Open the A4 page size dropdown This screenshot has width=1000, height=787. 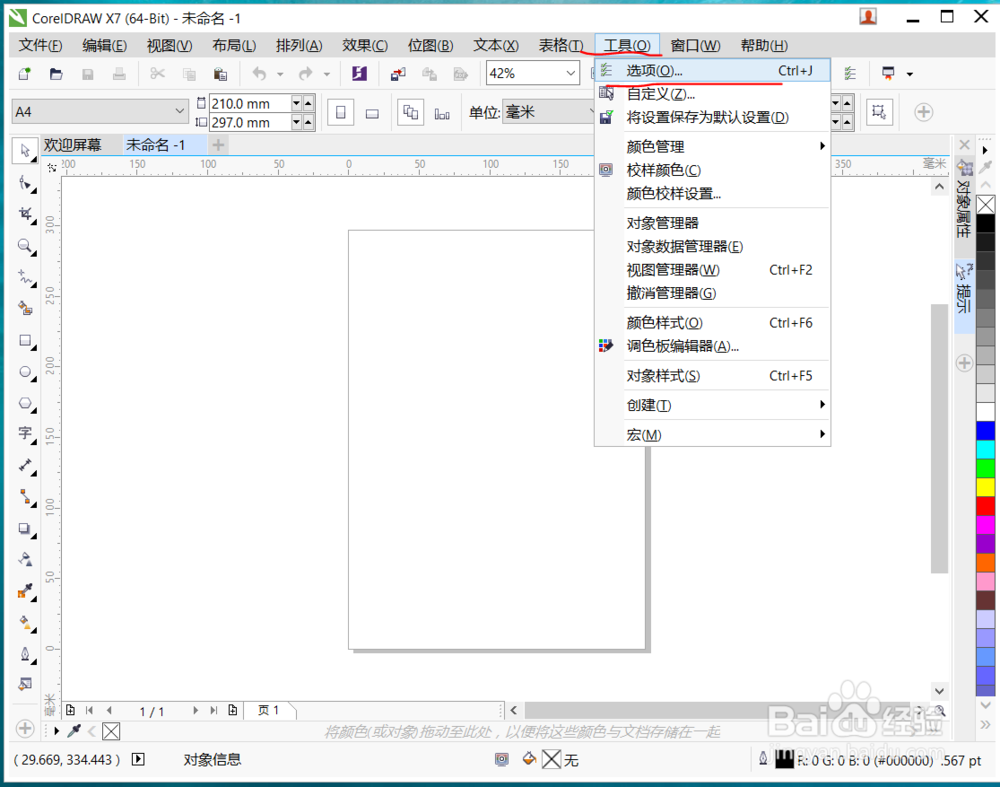click(x=180, y=112)
